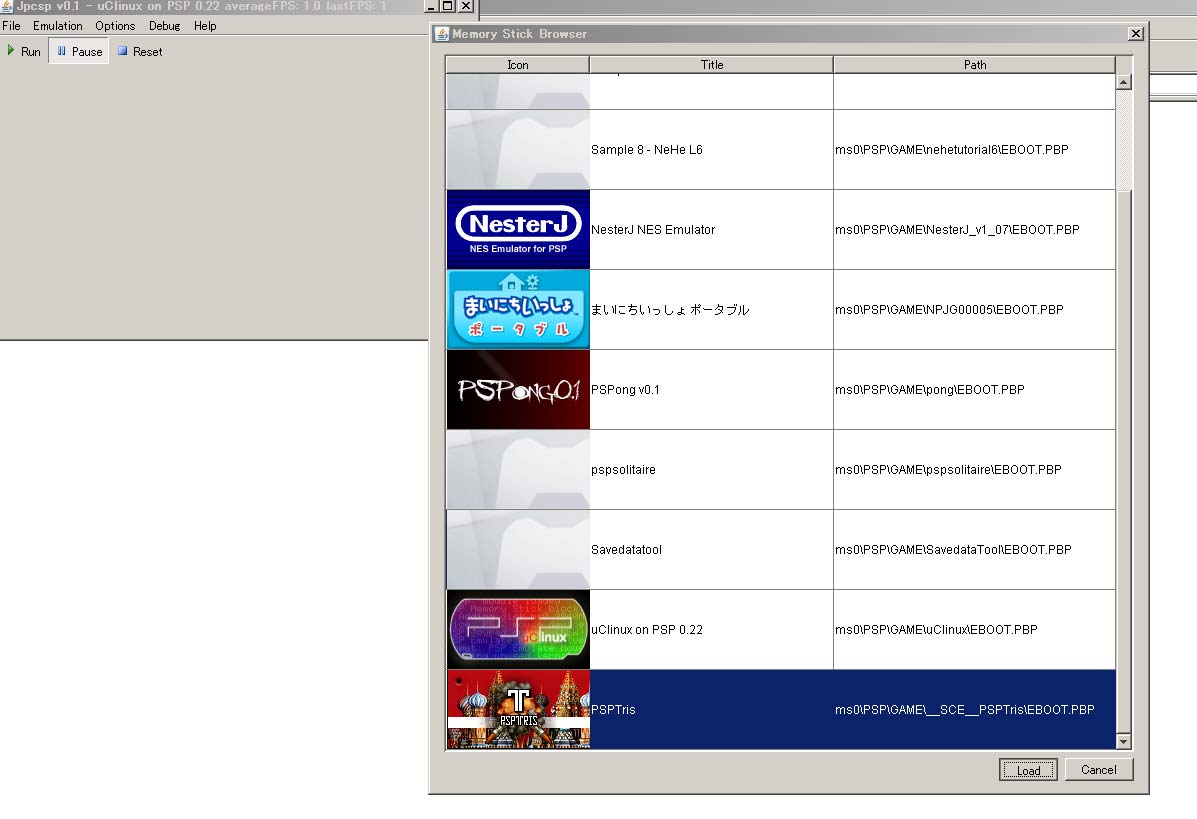This screenshot has height=819, width=1197.
Task: Click the Icon column header
Action: coord(518,65)
